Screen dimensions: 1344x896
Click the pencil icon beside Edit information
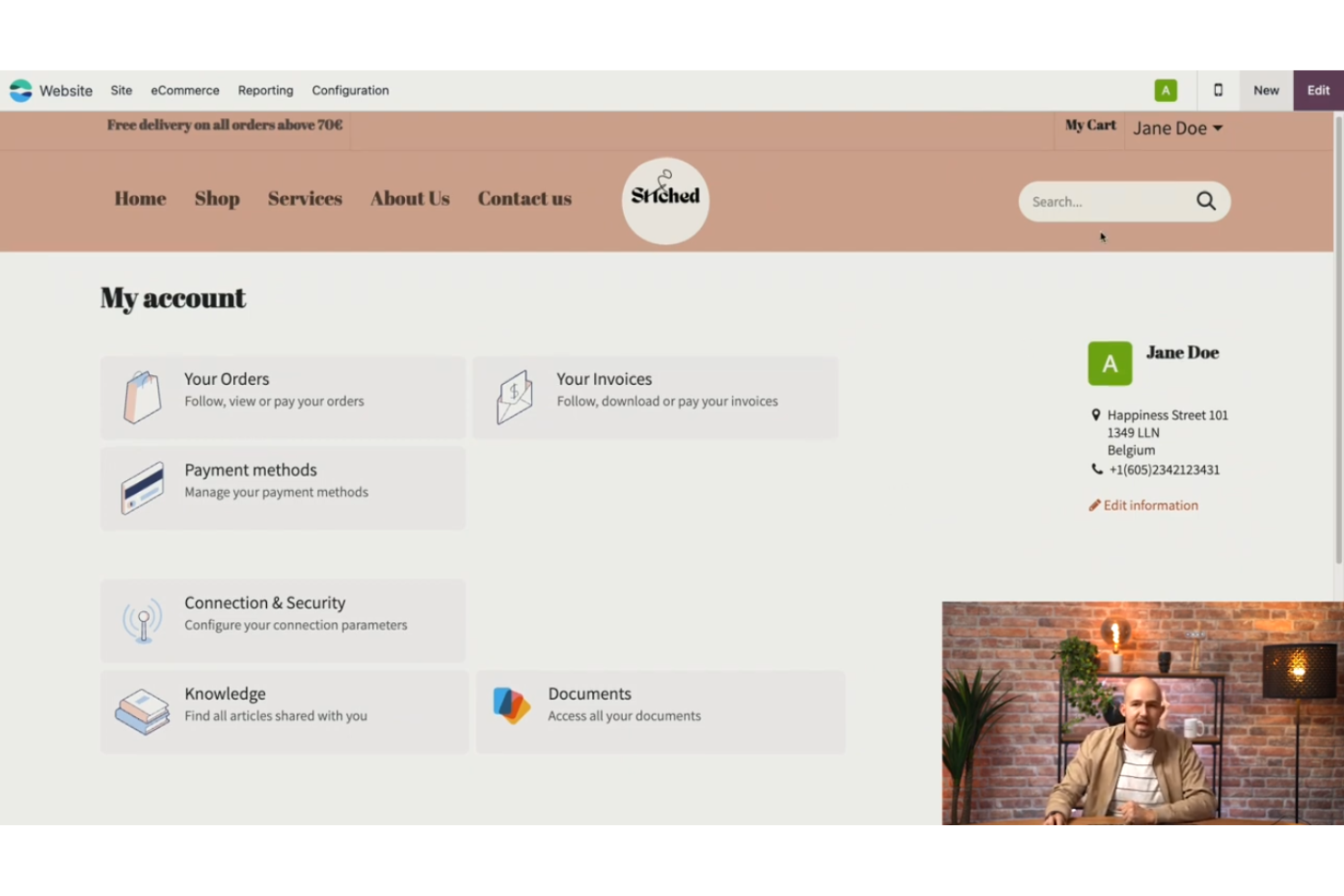[x=1094, y=506]
